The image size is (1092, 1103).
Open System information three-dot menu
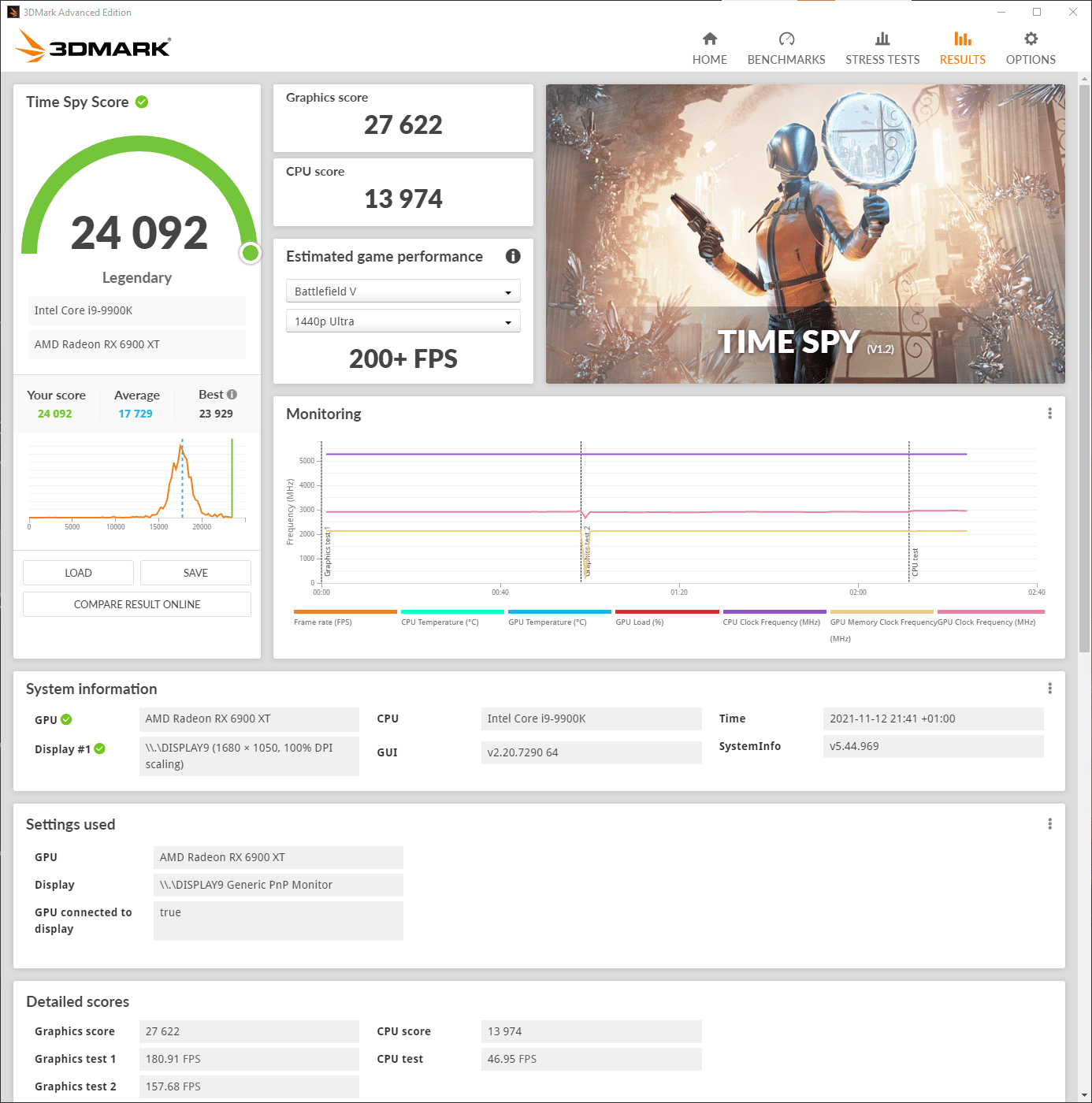coord(1049,689)
